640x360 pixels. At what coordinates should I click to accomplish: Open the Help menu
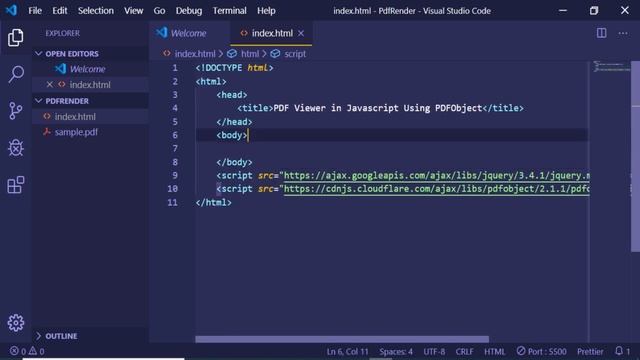[266, 11]
